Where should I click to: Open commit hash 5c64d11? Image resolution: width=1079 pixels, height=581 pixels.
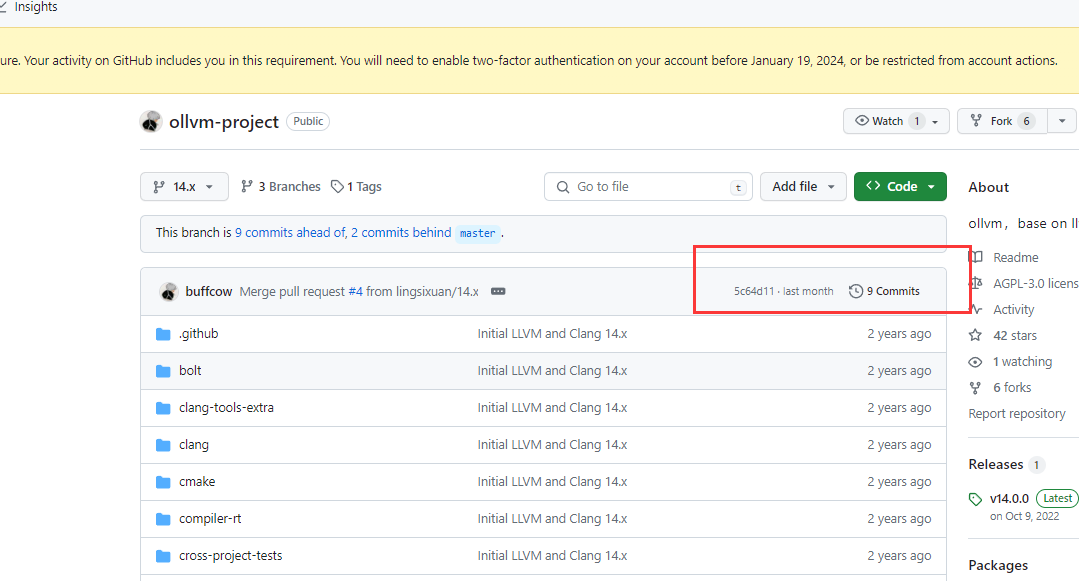point(754,291)
